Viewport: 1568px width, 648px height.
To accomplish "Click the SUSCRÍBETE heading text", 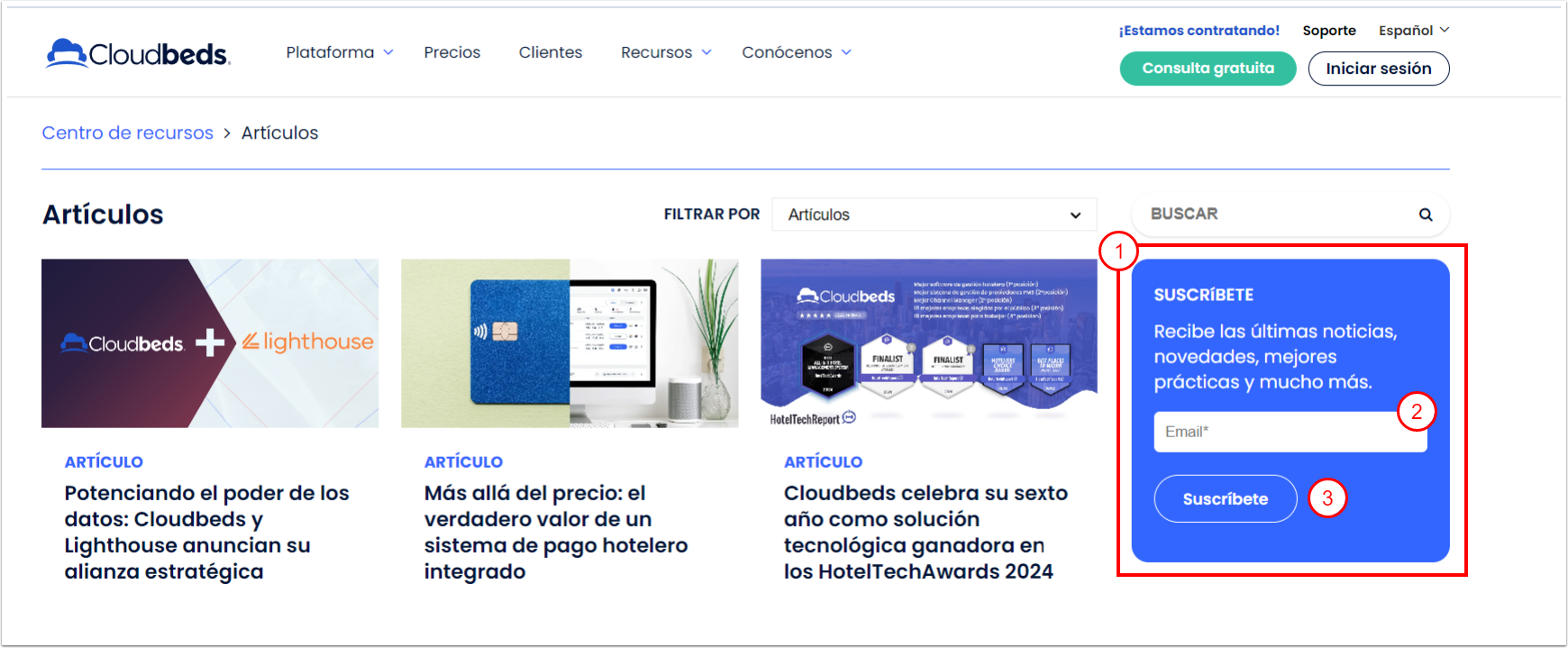I will 1203,295.
